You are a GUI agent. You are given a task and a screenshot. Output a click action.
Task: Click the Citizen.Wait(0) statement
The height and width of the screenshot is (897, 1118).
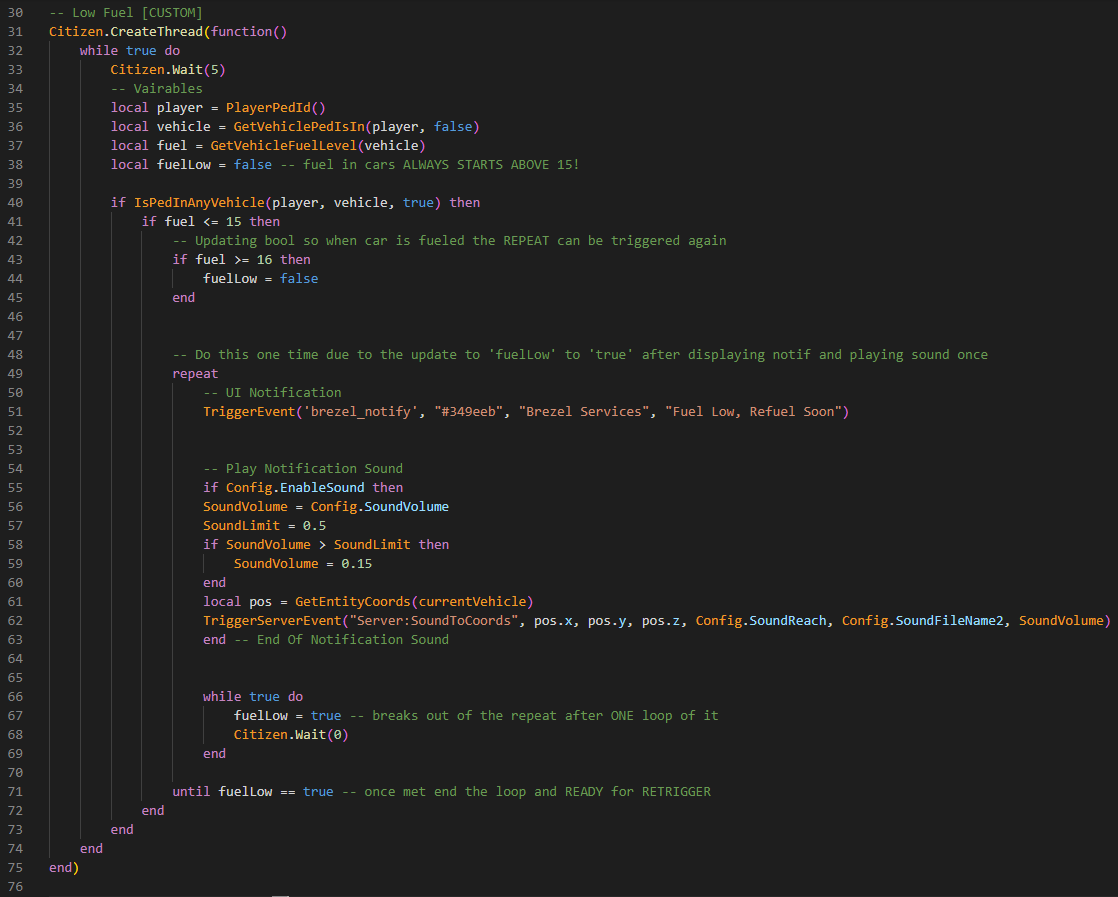291,735
